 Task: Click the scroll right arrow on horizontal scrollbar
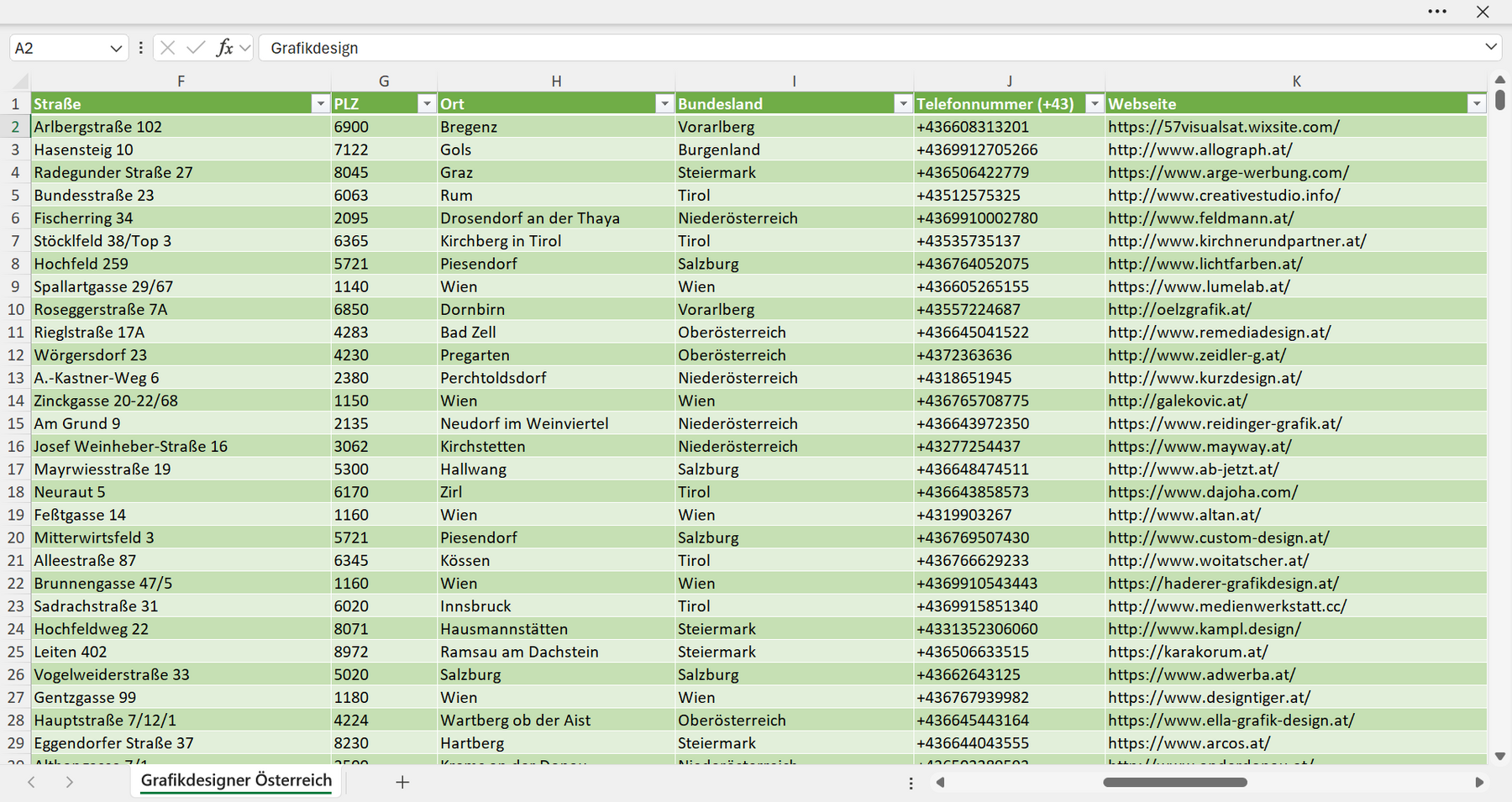tap(1479, 782)
